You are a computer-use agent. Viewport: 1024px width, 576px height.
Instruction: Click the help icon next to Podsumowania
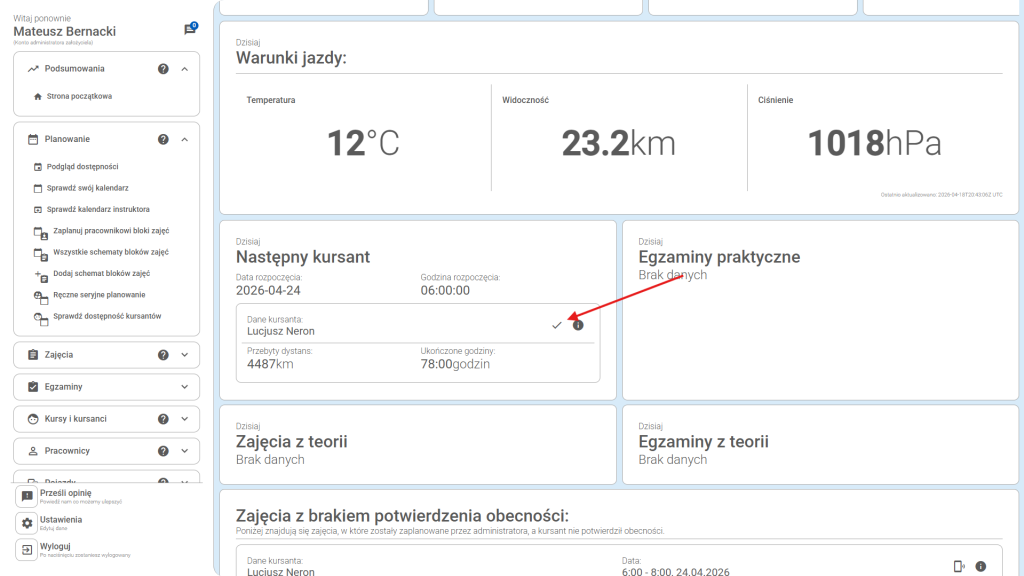(x=163, y=69)
